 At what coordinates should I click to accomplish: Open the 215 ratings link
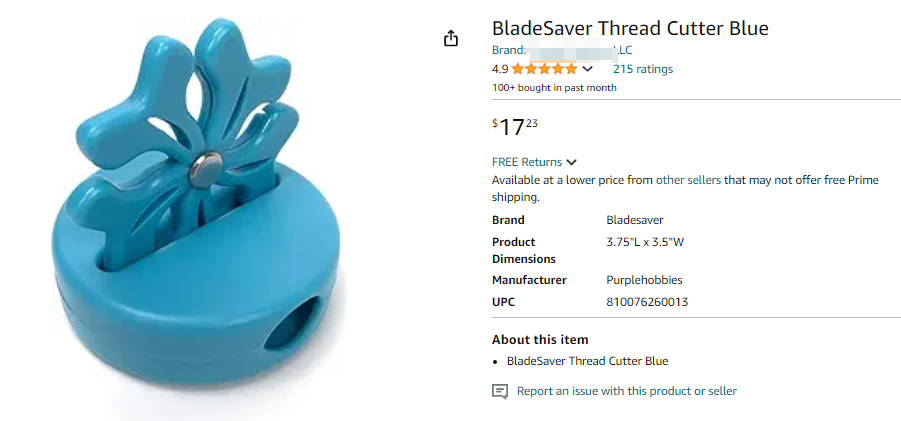pos(642,69)
